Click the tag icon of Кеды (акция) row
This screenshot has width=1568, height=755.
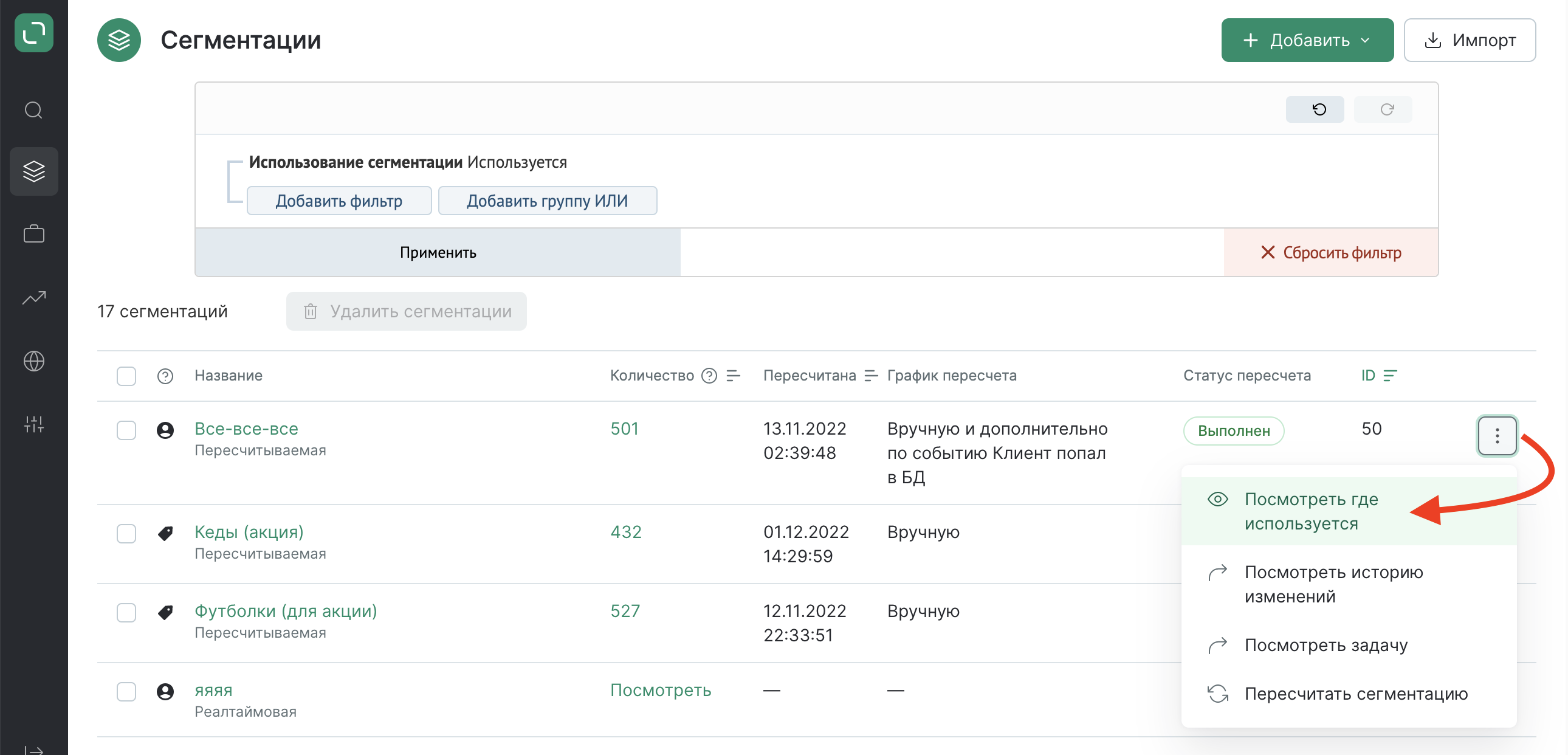tap(165, 533)
